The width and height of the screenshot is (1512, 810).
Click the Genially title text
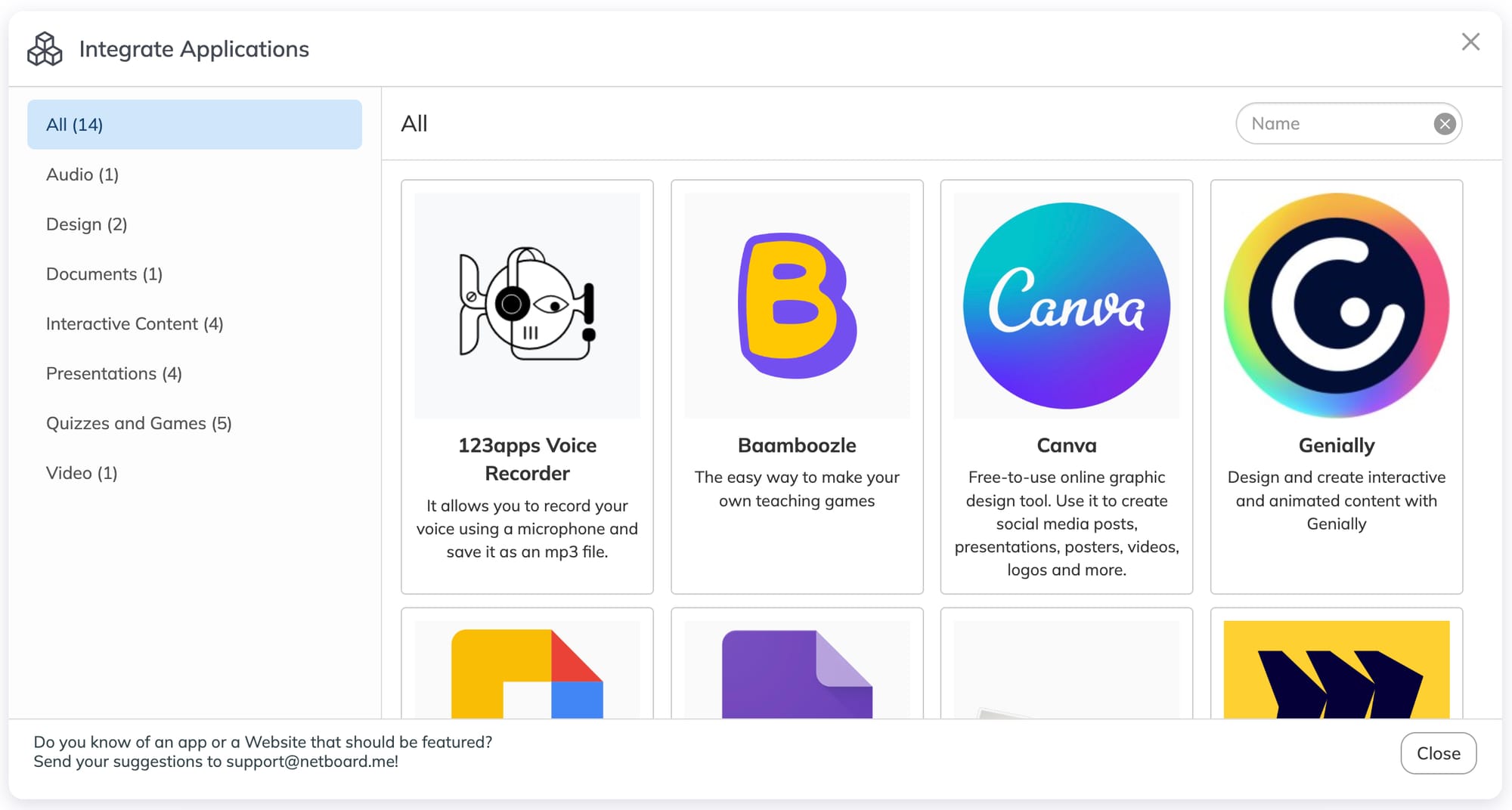(x=1337, y=446)
